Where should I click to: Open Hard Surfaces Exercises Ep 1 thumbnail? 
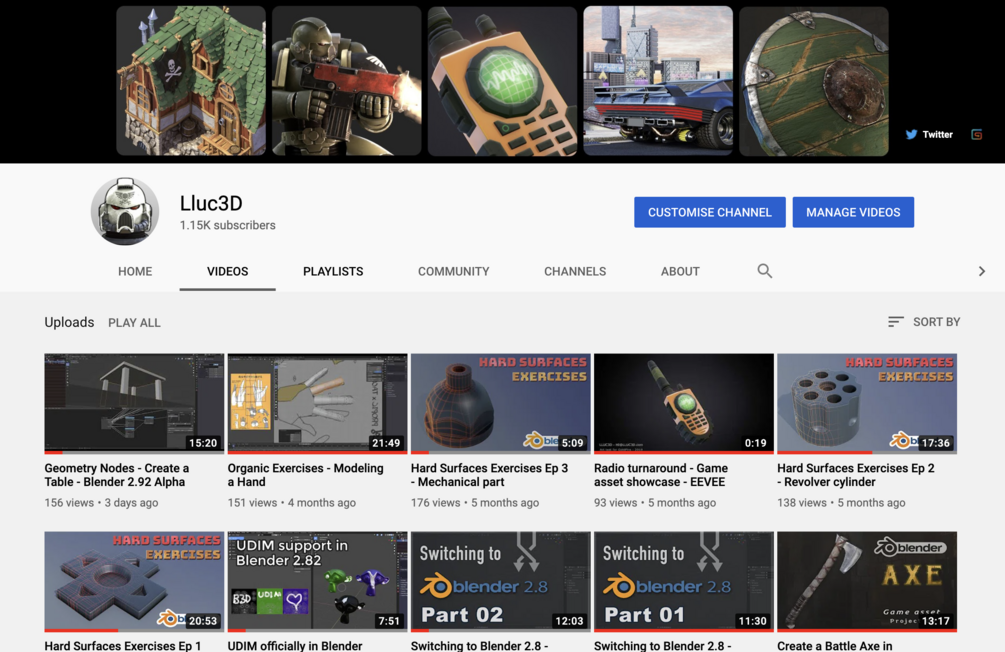[x=134, y=581]
